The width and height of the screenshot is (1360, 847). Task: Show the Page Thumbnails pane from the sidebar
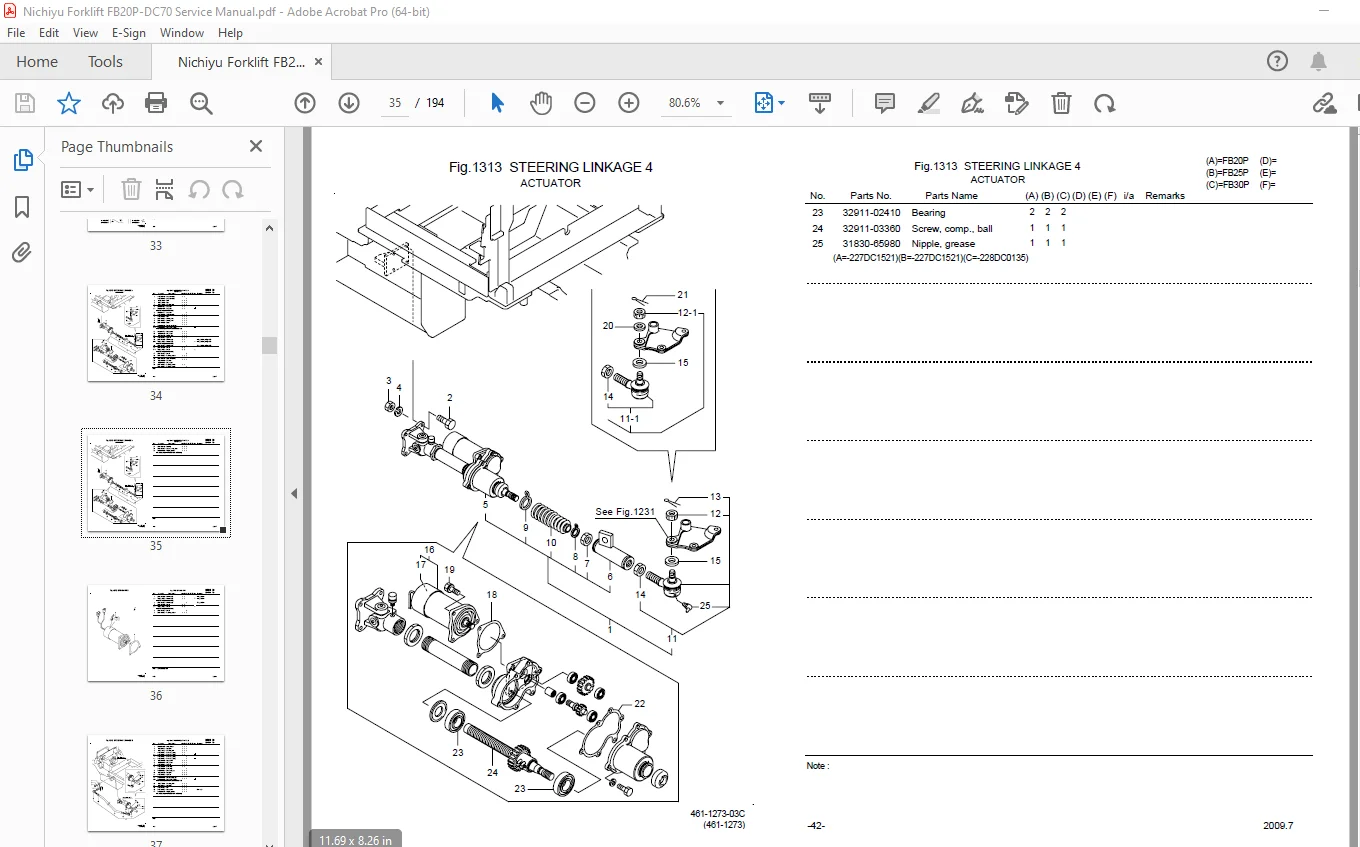click(22, 160)
